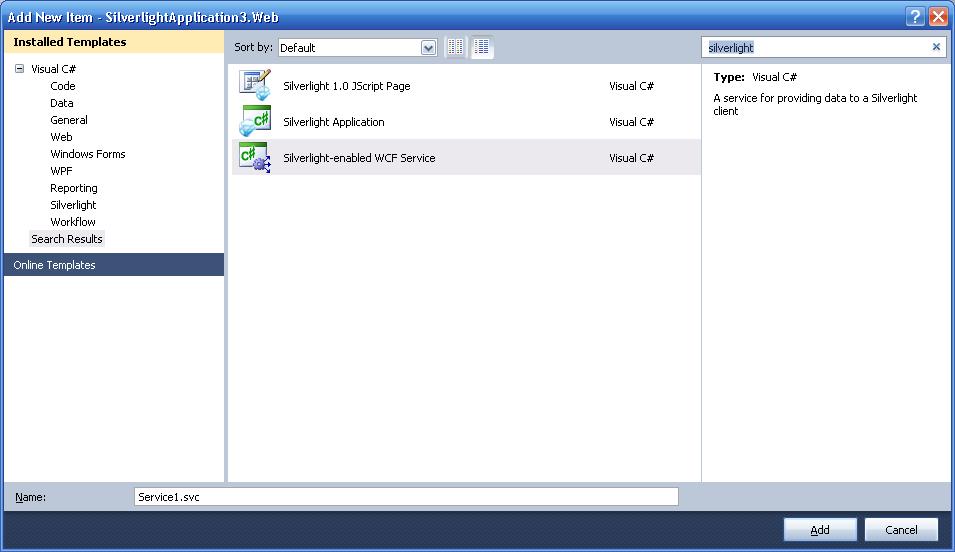Close the Add New Item dialog
Viewport: 955px width, 552px height.
tap(938, 16)
